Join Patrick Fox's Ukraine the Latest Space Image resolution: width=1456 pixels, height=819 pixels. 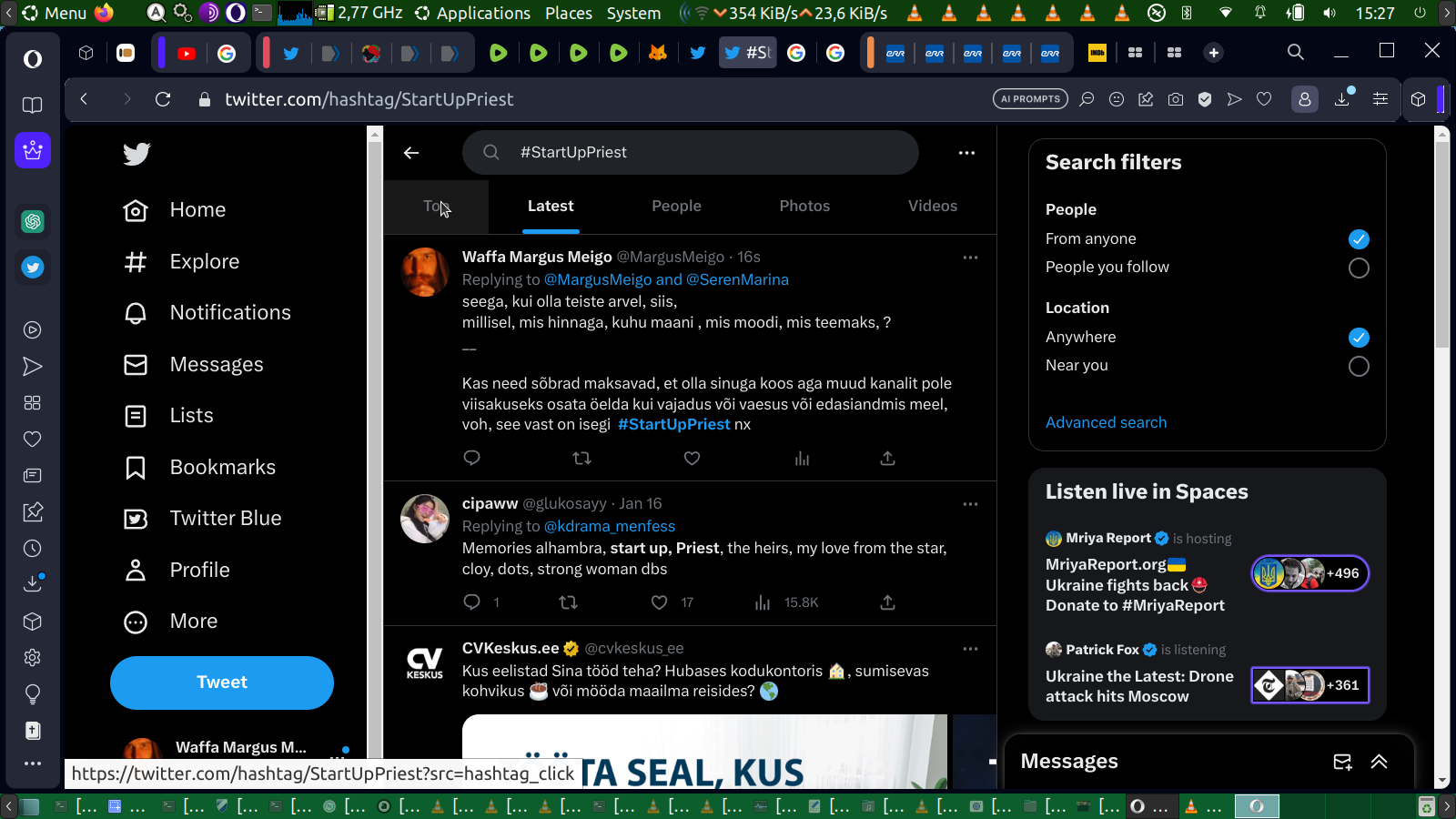[1310, 685]
